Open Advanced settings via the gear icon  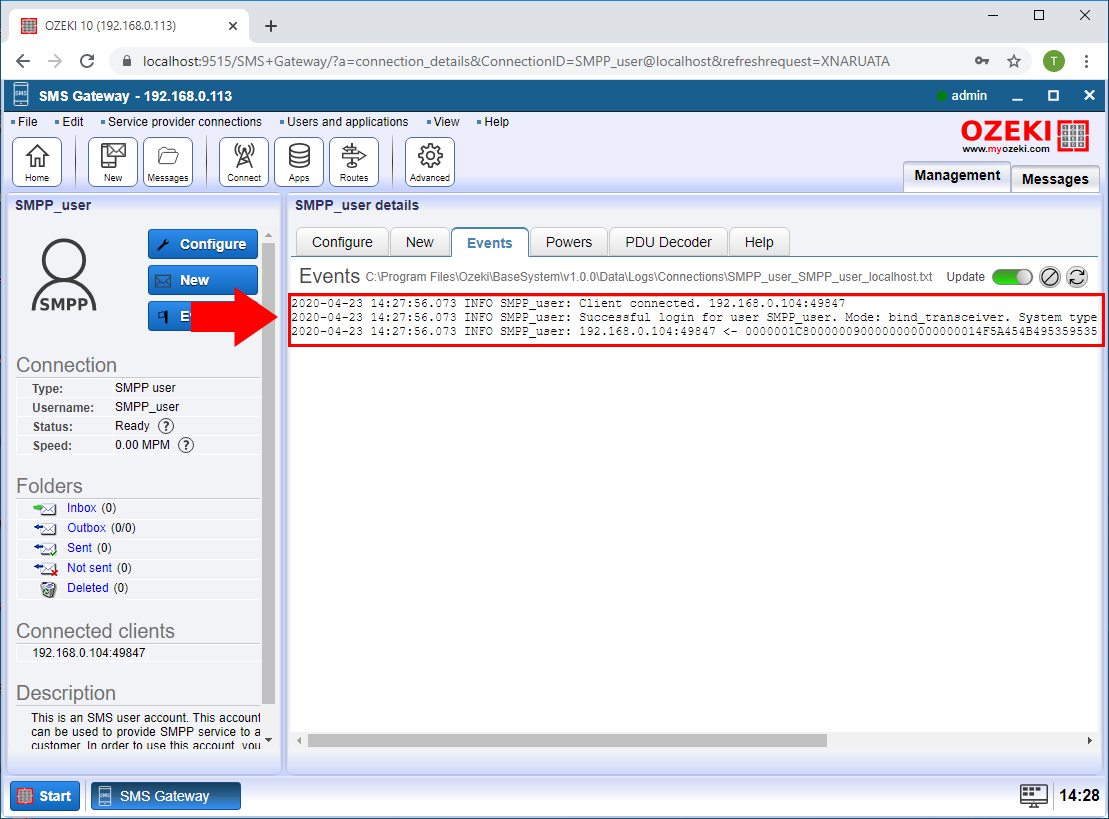[x=430, y=161]
